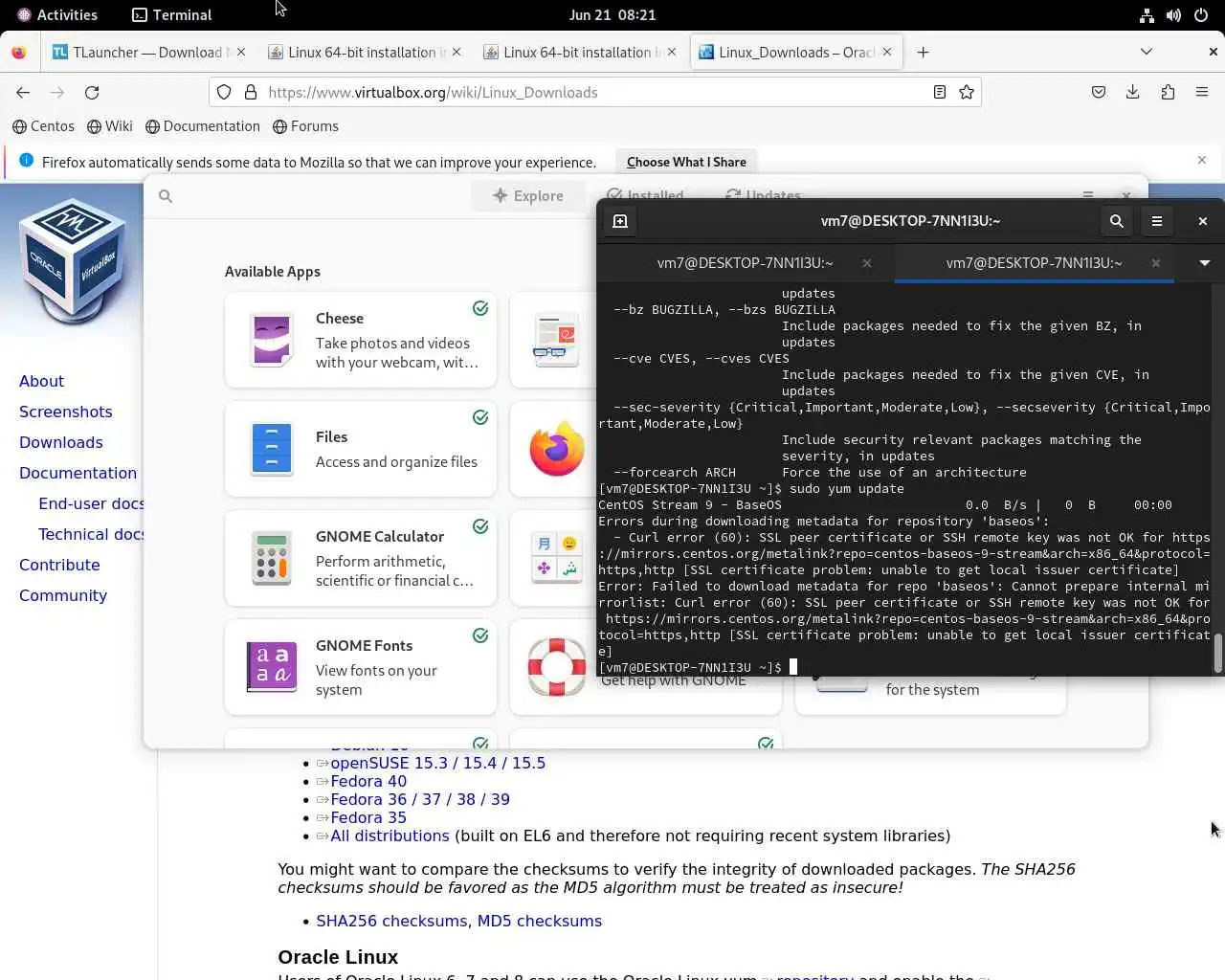Open the Centos bookmark
1225x980 pixels.
[43, 126]
